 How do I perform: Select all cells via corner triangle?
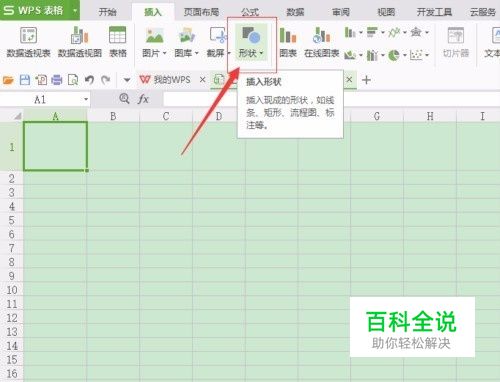point(17,116)
